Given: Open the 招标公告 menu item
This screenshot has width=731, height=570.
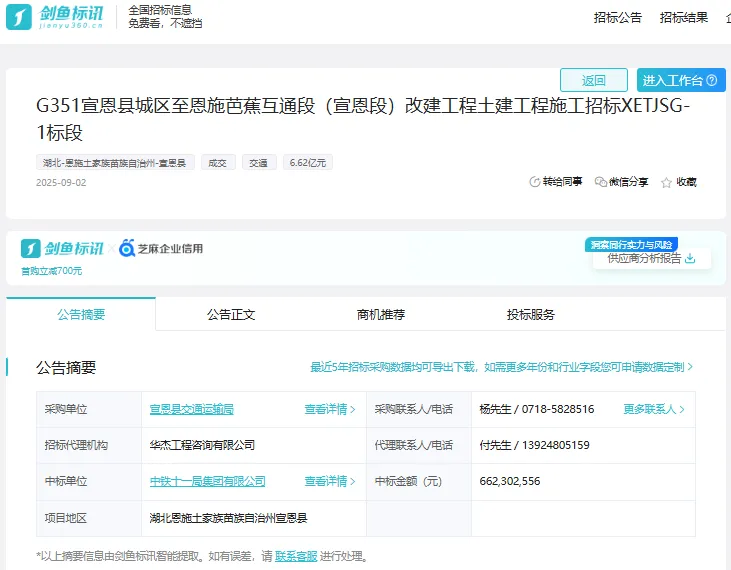Looking at the screenshot, I should coord(617,17).
